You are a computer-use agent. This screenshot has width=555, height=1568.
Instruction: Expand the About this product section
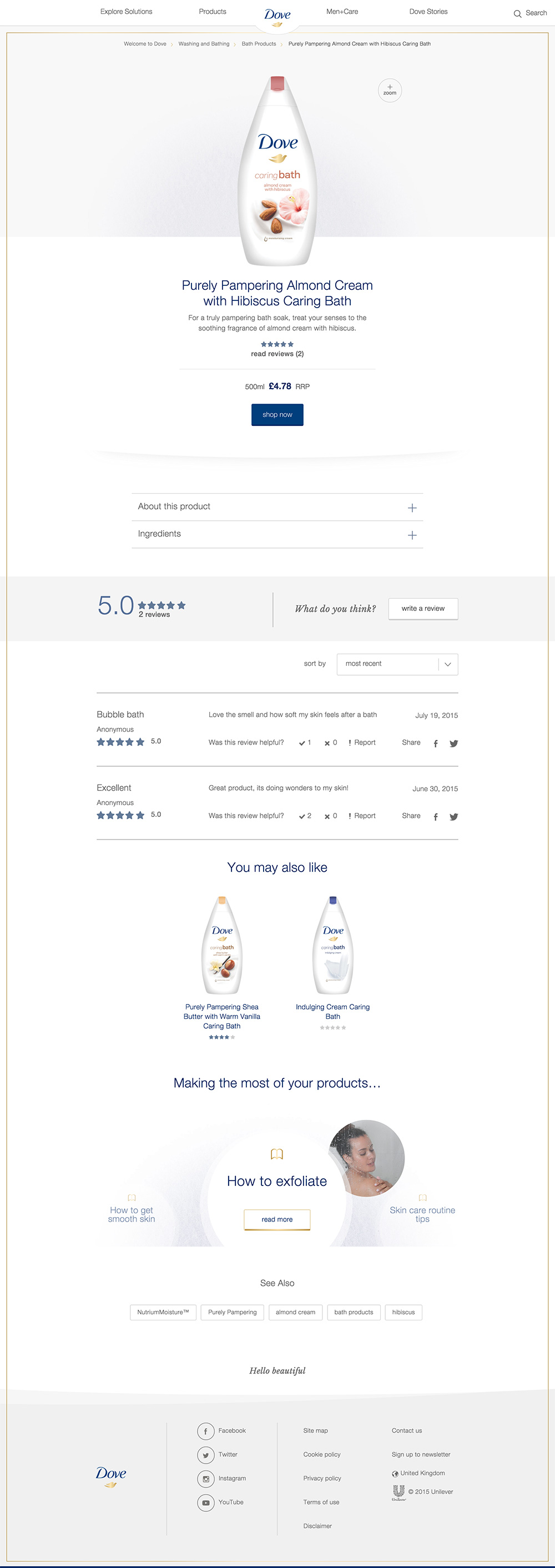pos(277,507)
